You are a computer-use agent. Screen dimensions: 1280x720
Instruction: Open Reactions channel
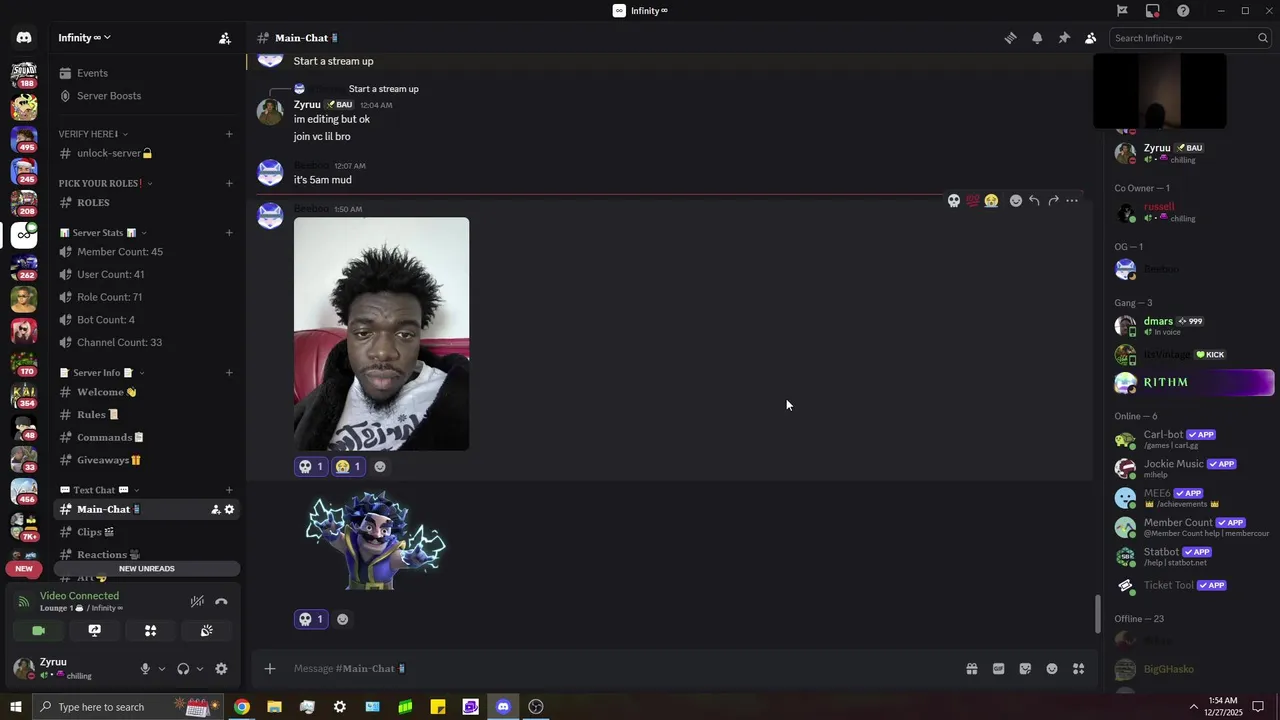click(146, 555)
